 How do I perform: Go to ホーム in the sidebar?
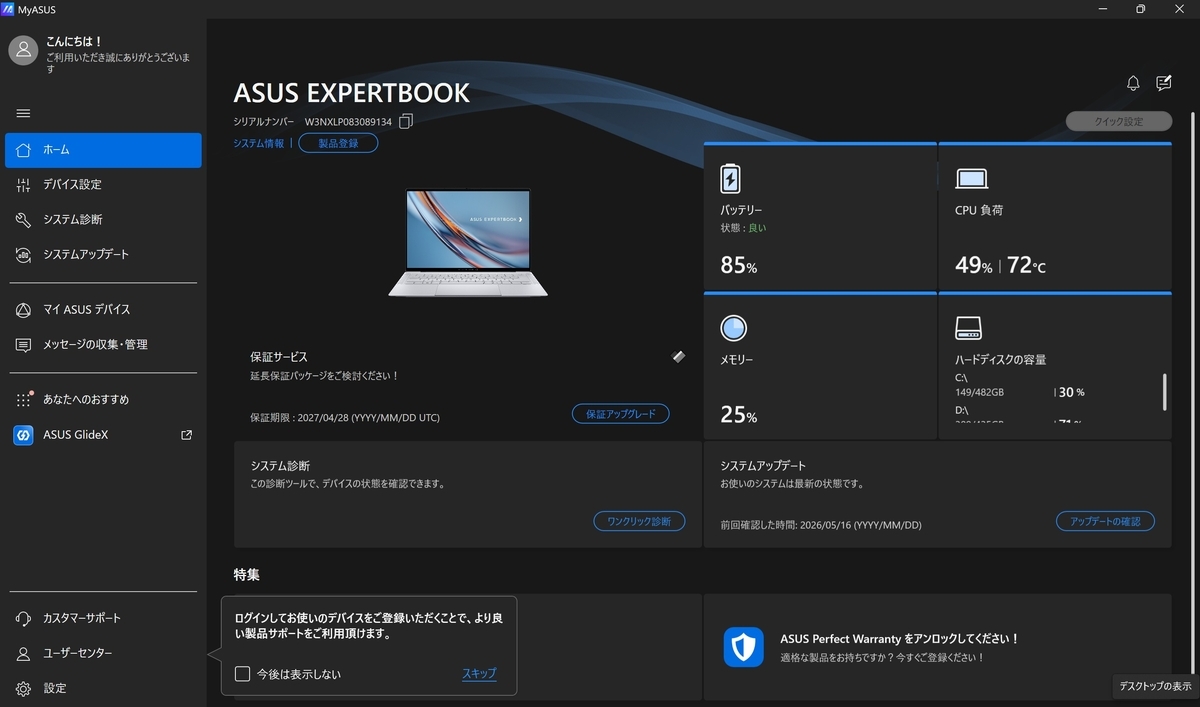pyautogui.click(x=103, y=150)
